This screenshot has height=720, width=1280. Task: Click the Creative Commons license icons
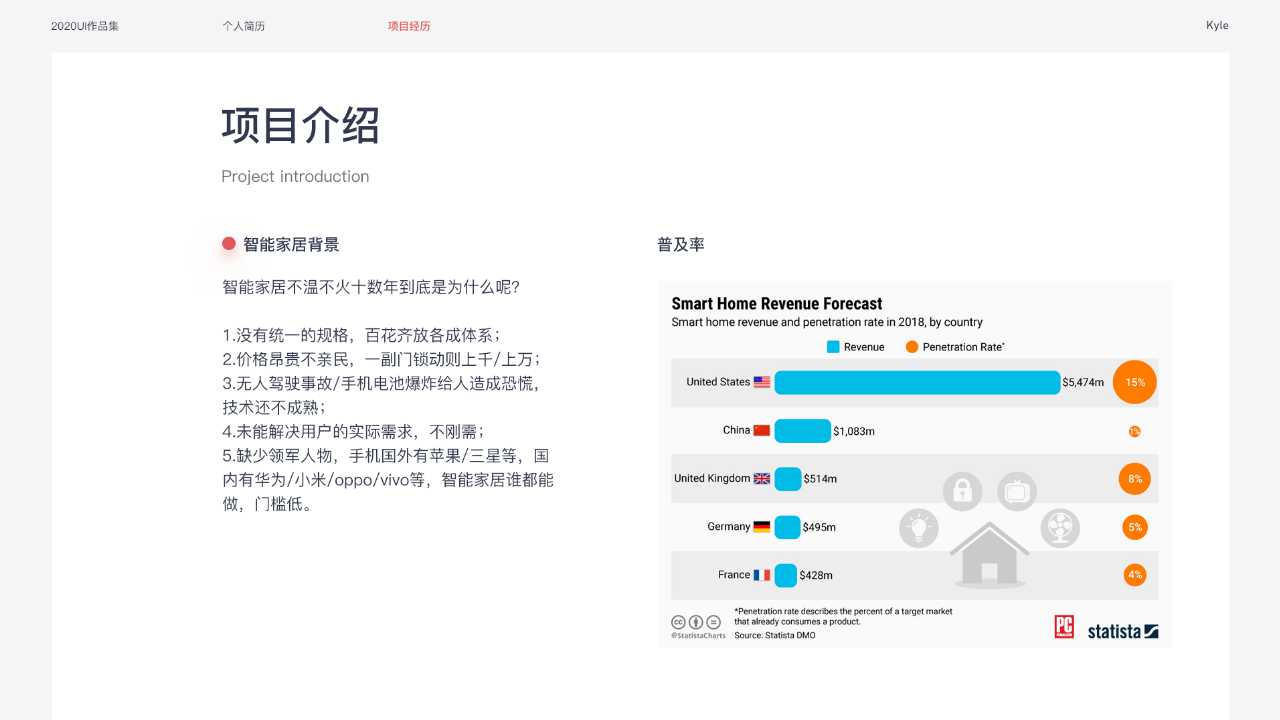[695, 621]
